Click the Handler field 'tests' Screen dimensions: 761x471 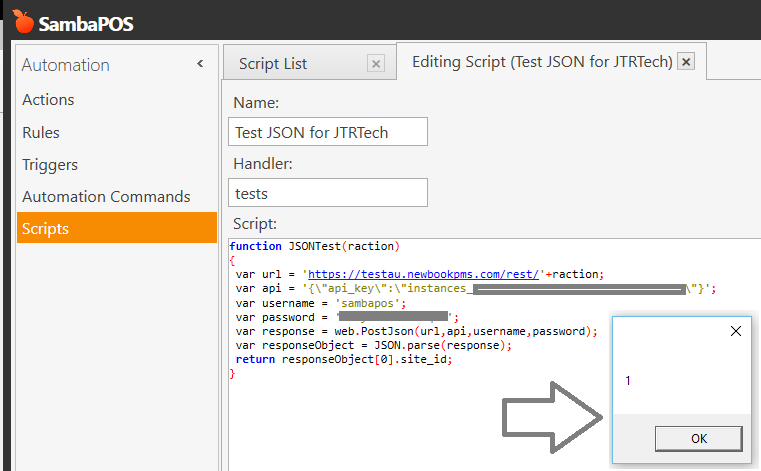point(328,193)
